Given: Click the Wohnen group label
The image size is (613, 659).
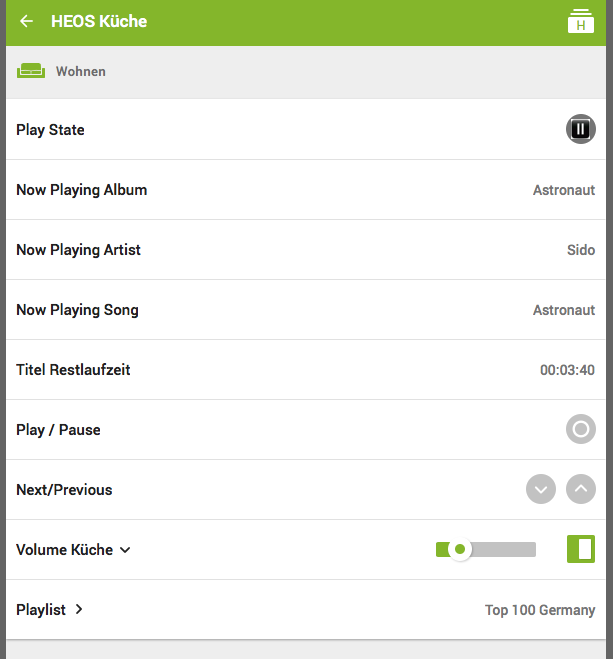Looking at the screenshot, I should coord(81,72).
